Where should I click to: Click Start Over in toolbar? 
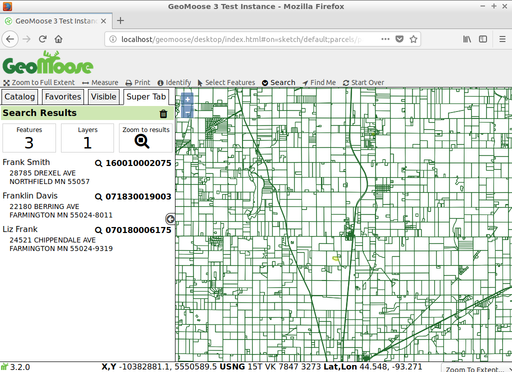coord(363,82)
